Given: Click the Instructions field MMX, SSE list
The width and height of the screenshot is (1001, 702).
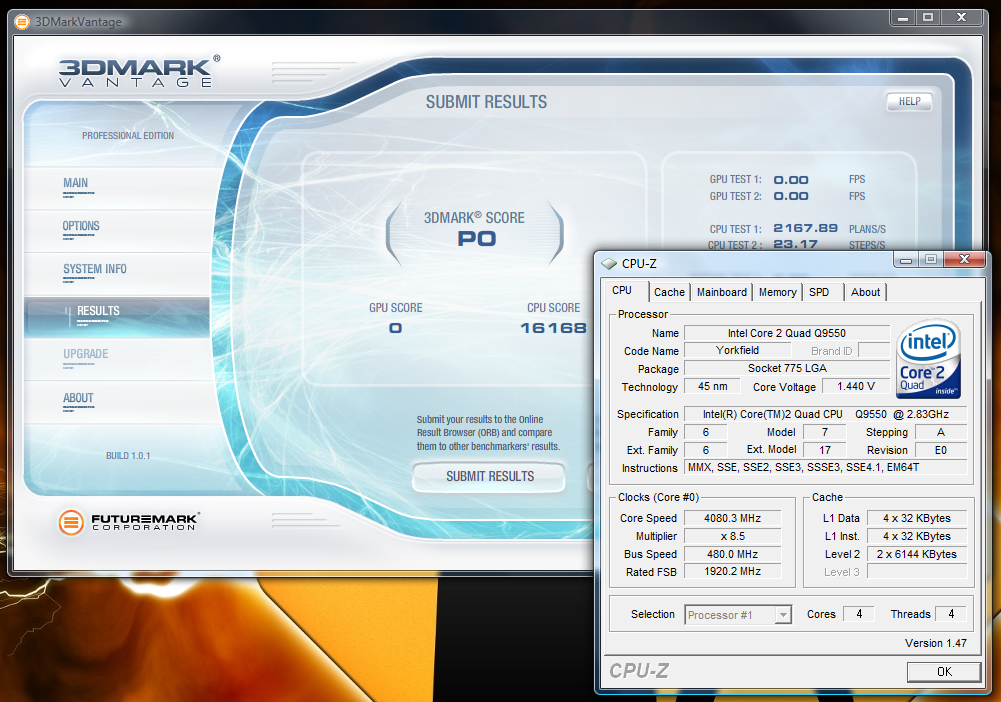Looking at the screenshot, I should tap(825, 467).
